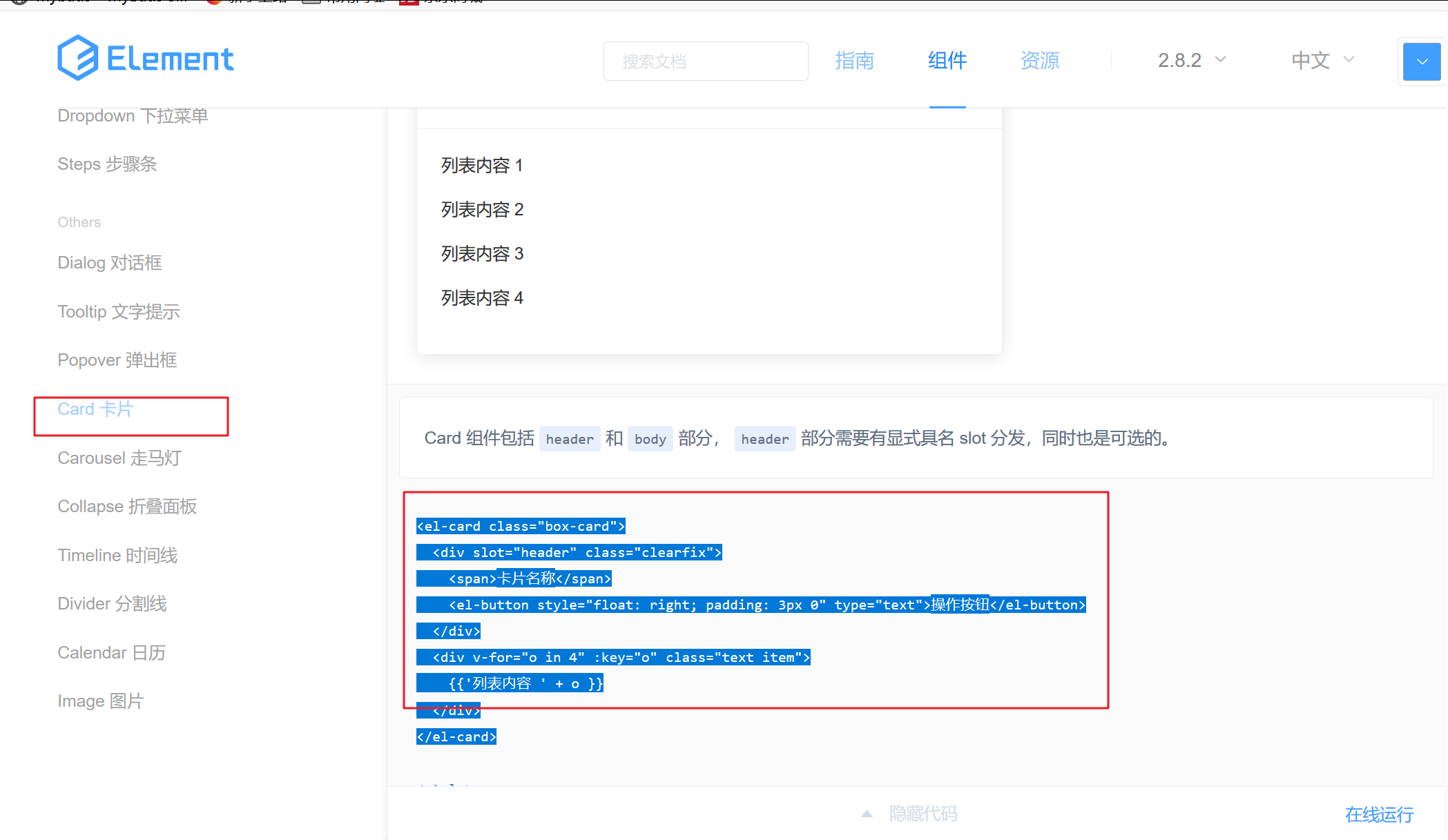Open Carousel 走马灯 documentation
This screenshot has height=840, width=1448.
[118, 458]
